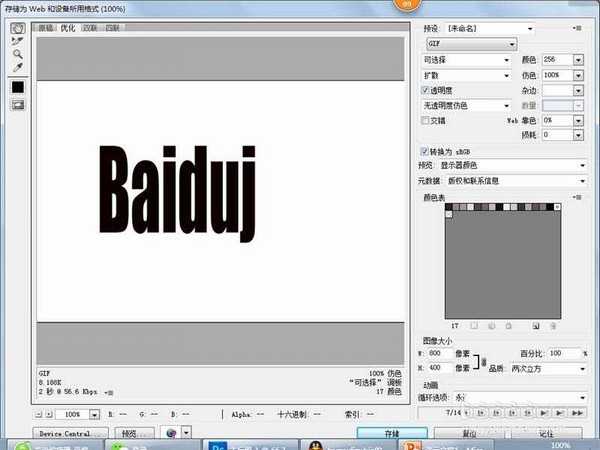This screenshot has width=600, height=450.
Task: Open the 循环选项 looping dropdown
Action: coord(520,398)
